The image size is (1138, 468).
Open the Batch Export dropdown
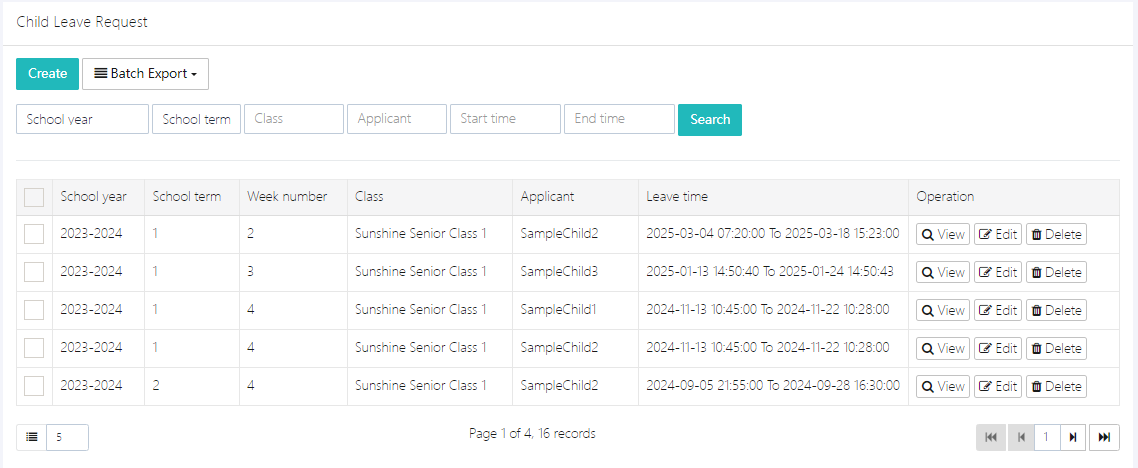pyautogui.click(x=145, y=74)
